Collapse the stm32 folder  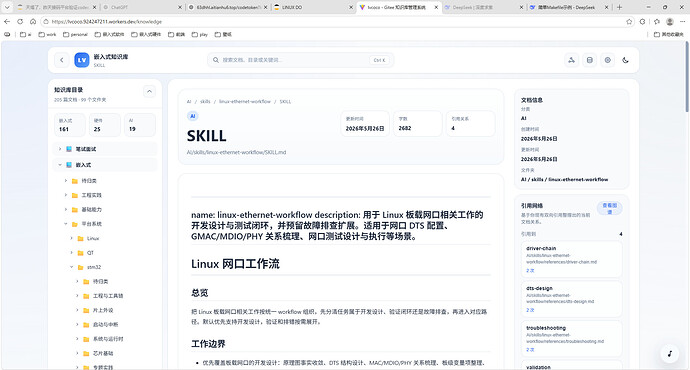click(71, 267)
